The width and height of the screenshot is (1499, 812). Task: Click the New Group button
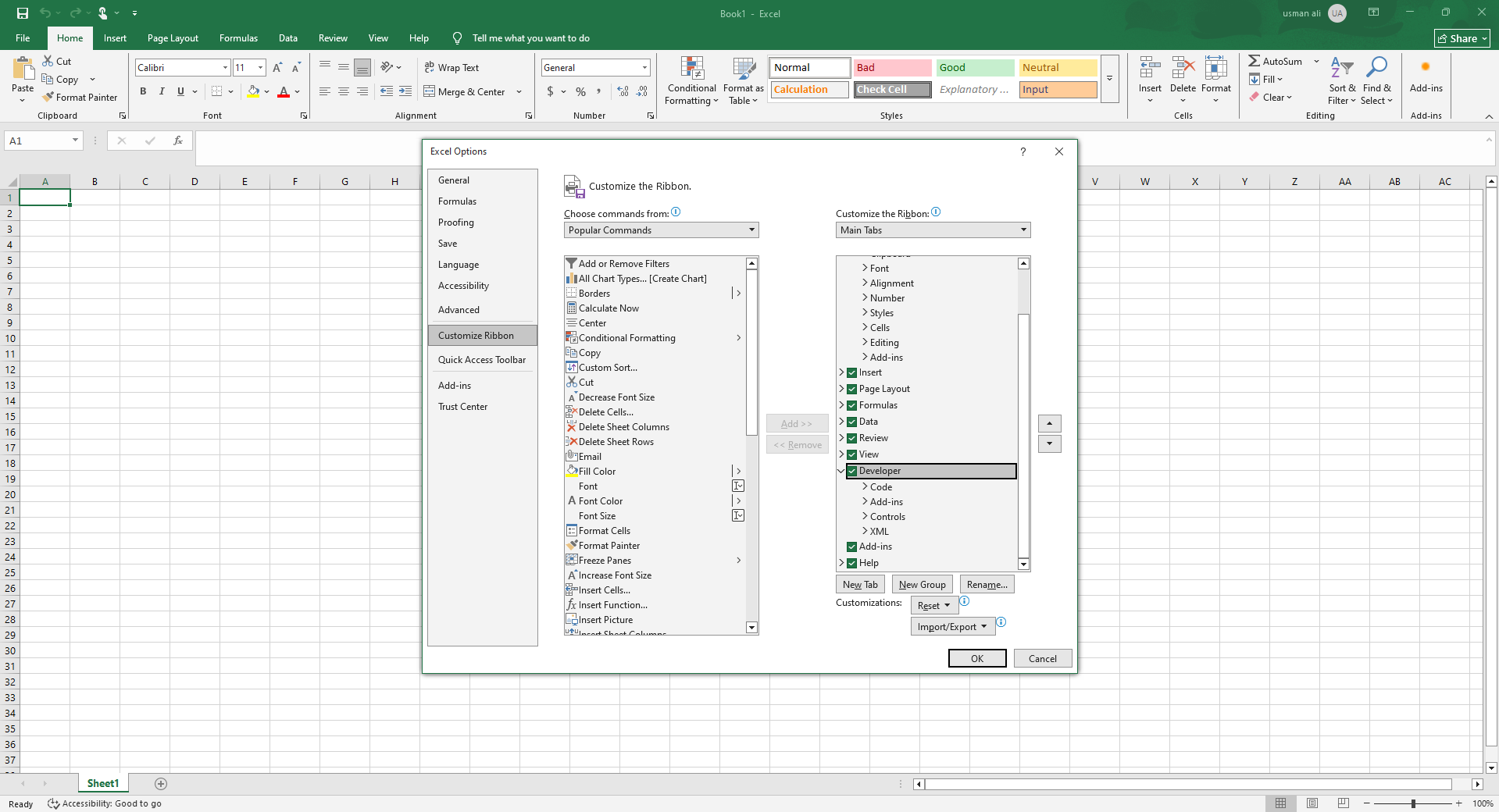coord(922,585)
